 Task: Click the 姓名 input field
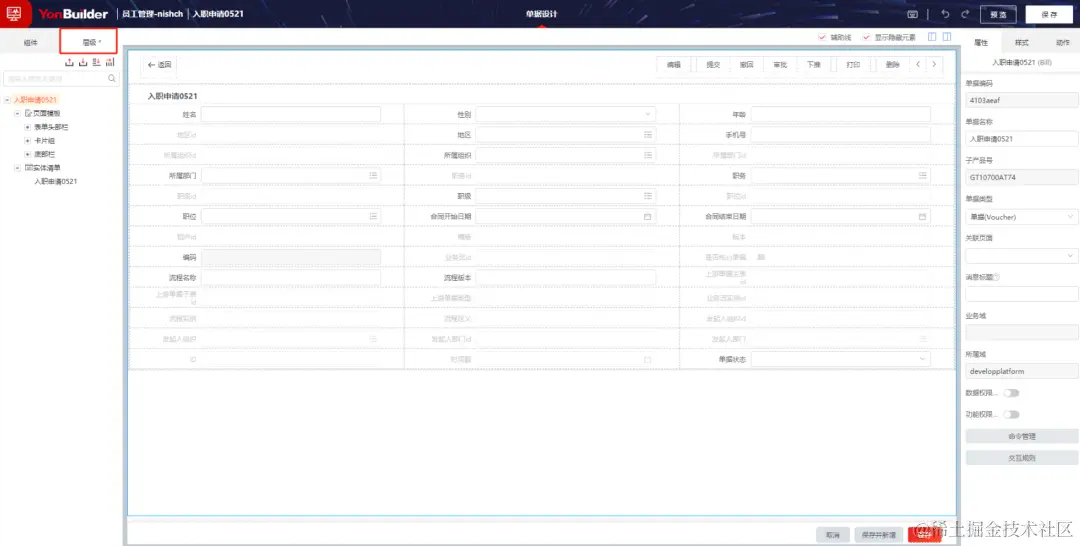coord(291,114)
